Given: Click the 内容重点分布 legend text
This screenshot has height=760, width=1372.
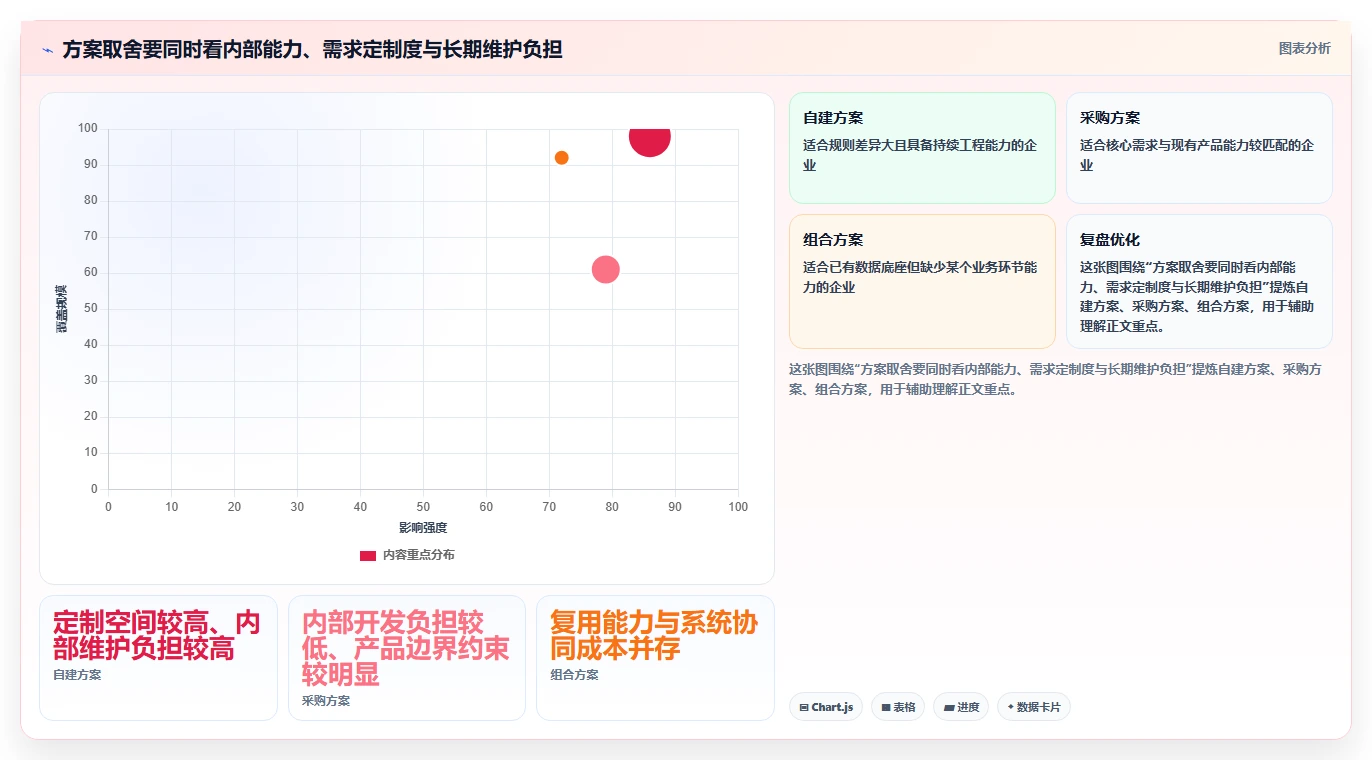Looking at the screenshot, I should pyautogui.click(x=418, y=555).
